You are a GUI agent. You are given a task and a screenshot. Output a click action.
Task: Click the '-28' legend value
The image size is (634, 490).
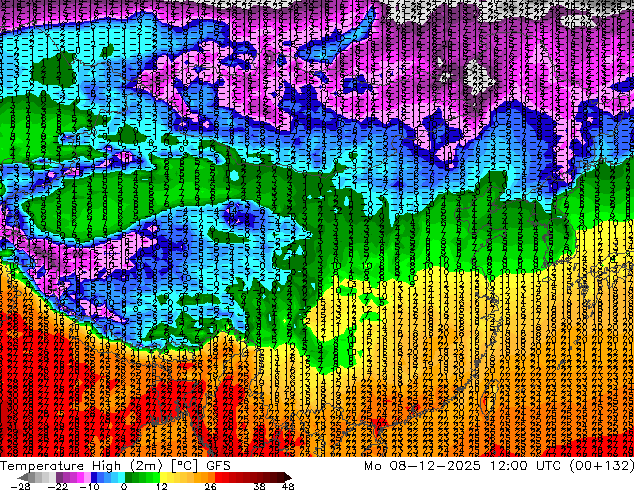[20, 486]
